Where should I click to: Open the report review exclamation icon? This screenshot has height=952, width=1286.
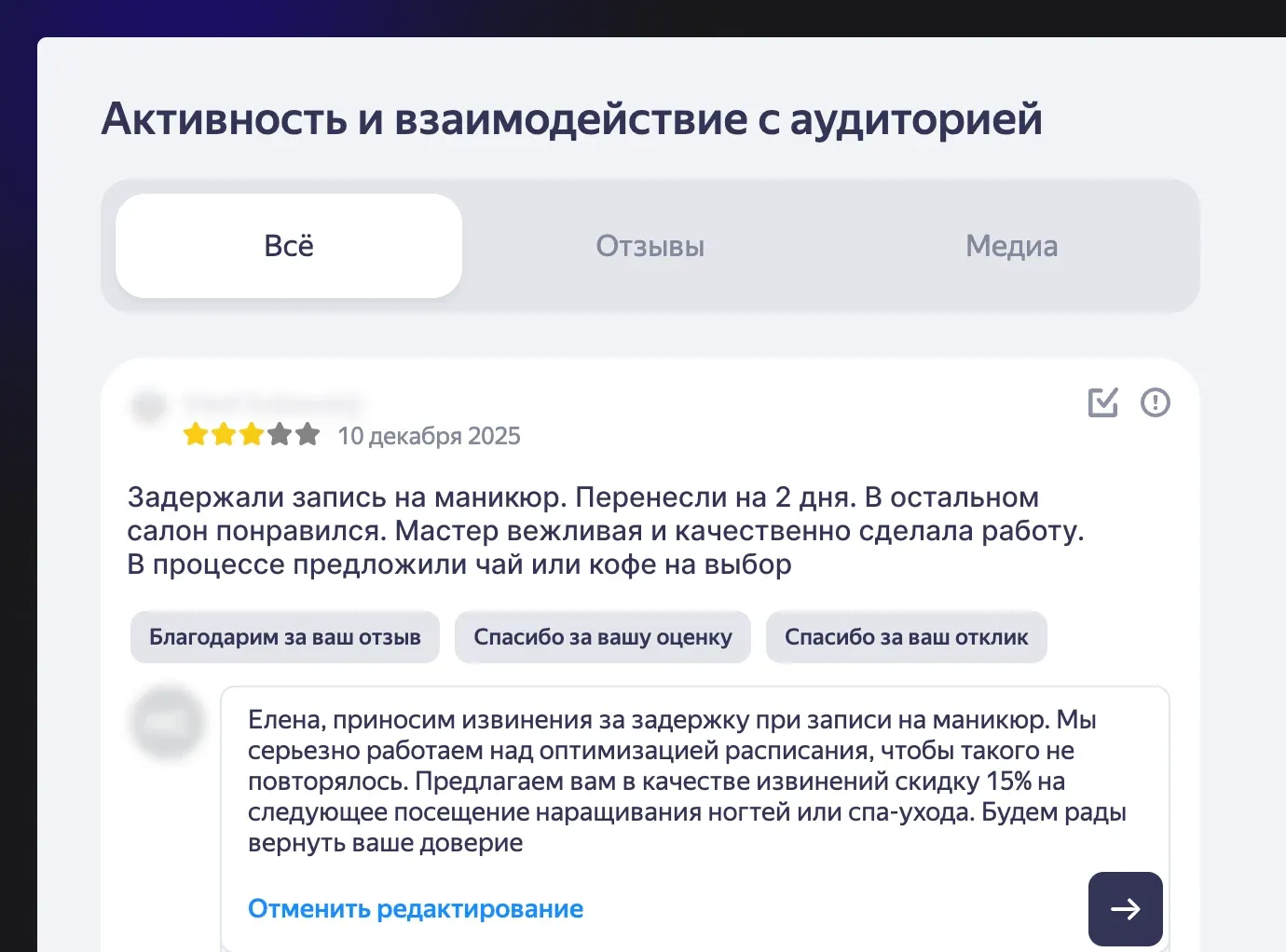coord(1156,402)
